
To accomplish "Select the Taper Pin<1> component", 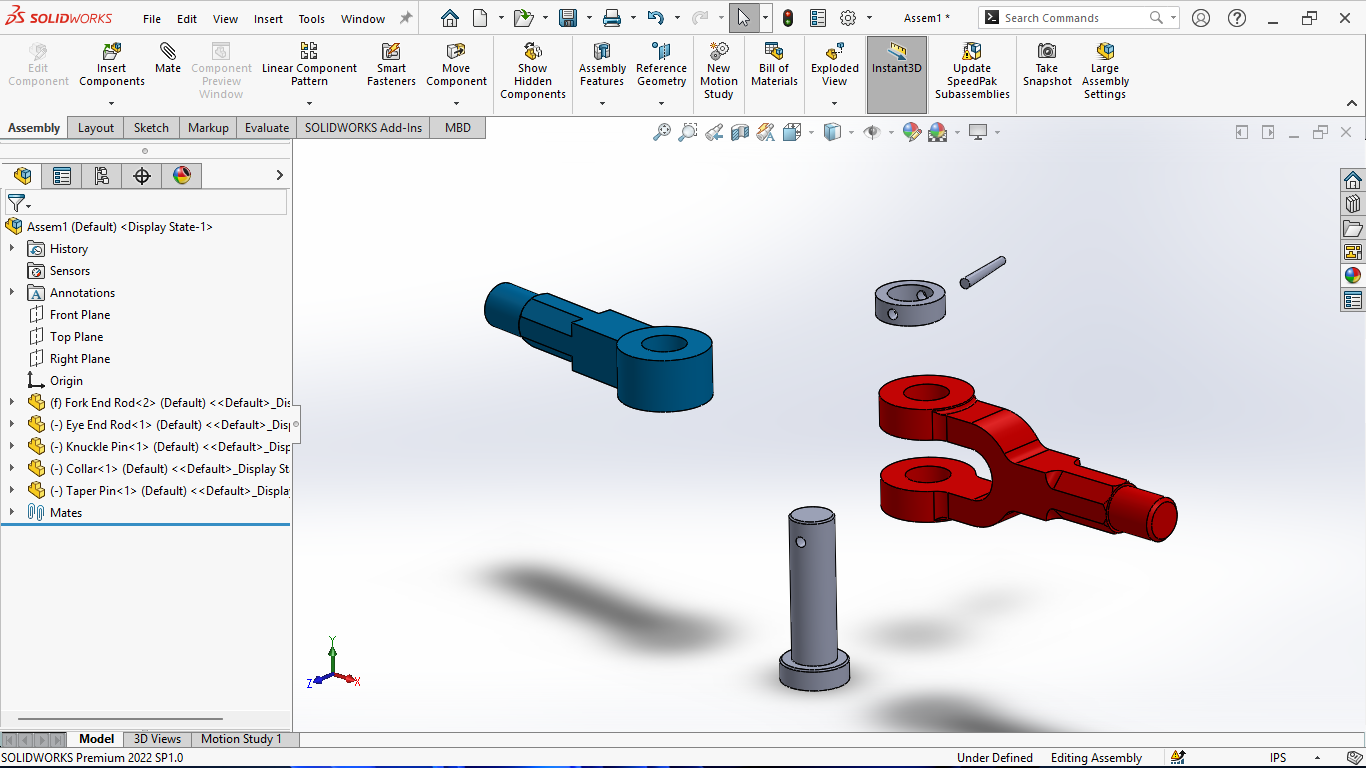I will coord(160,491).
